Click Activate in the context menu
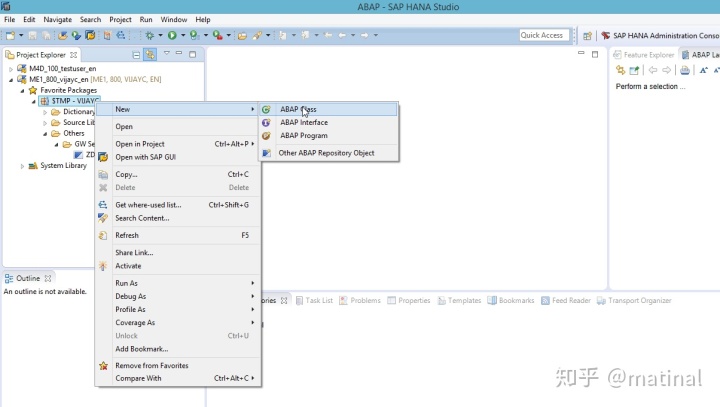 [x=178, y=266]
